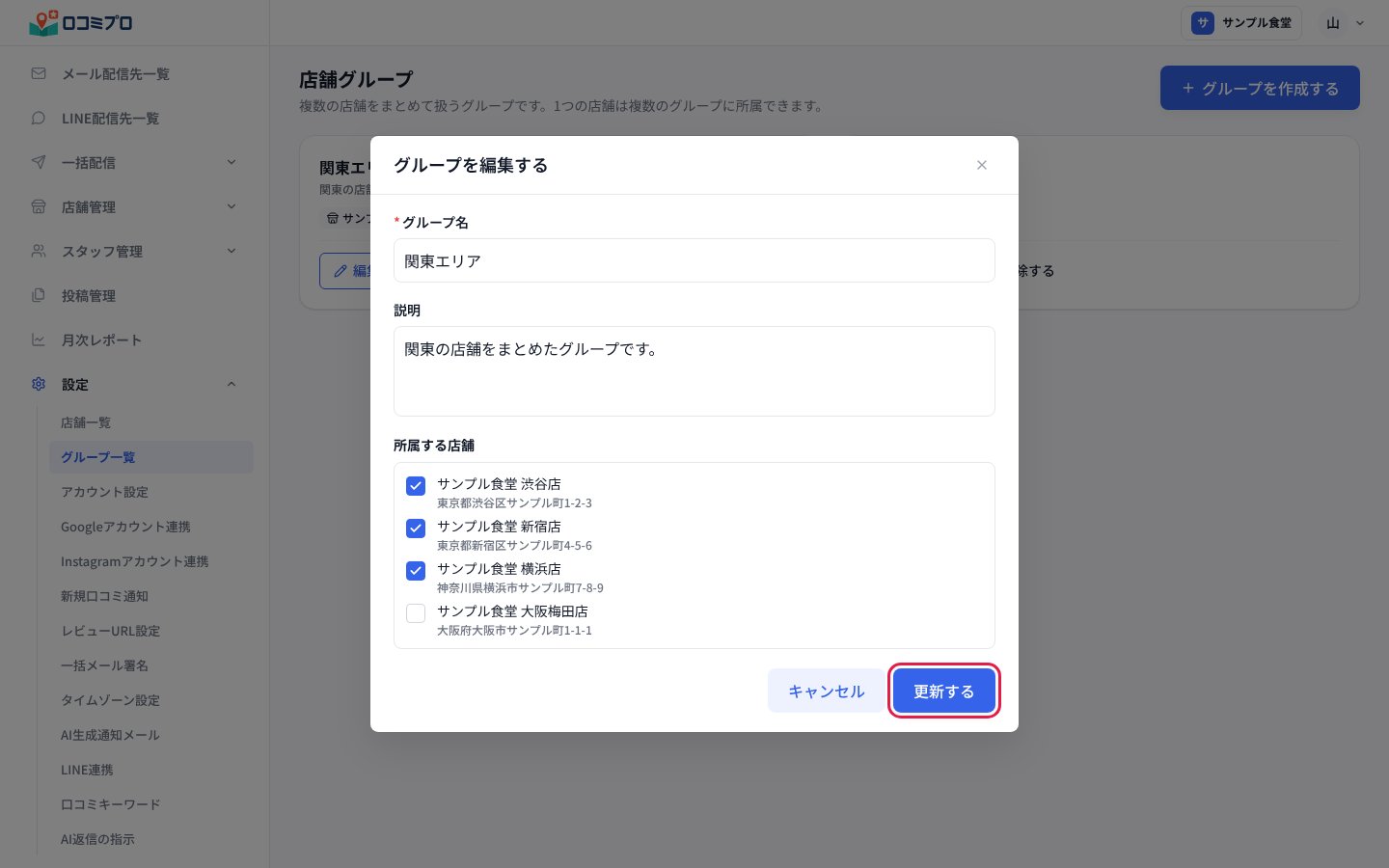Open 一括メール署名 settings
Screen dimensions: 1389x868
151,665
